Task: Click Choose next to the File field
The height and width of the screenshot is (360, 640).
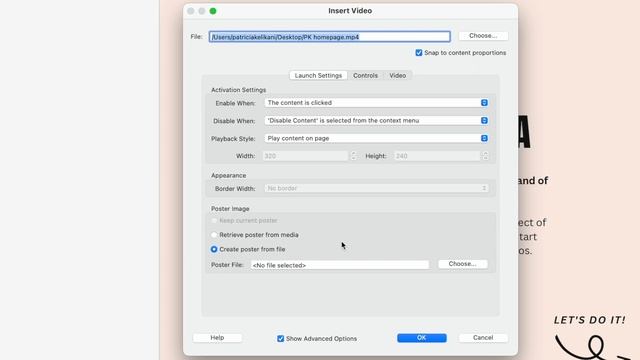Action: (x=483, y=36)
